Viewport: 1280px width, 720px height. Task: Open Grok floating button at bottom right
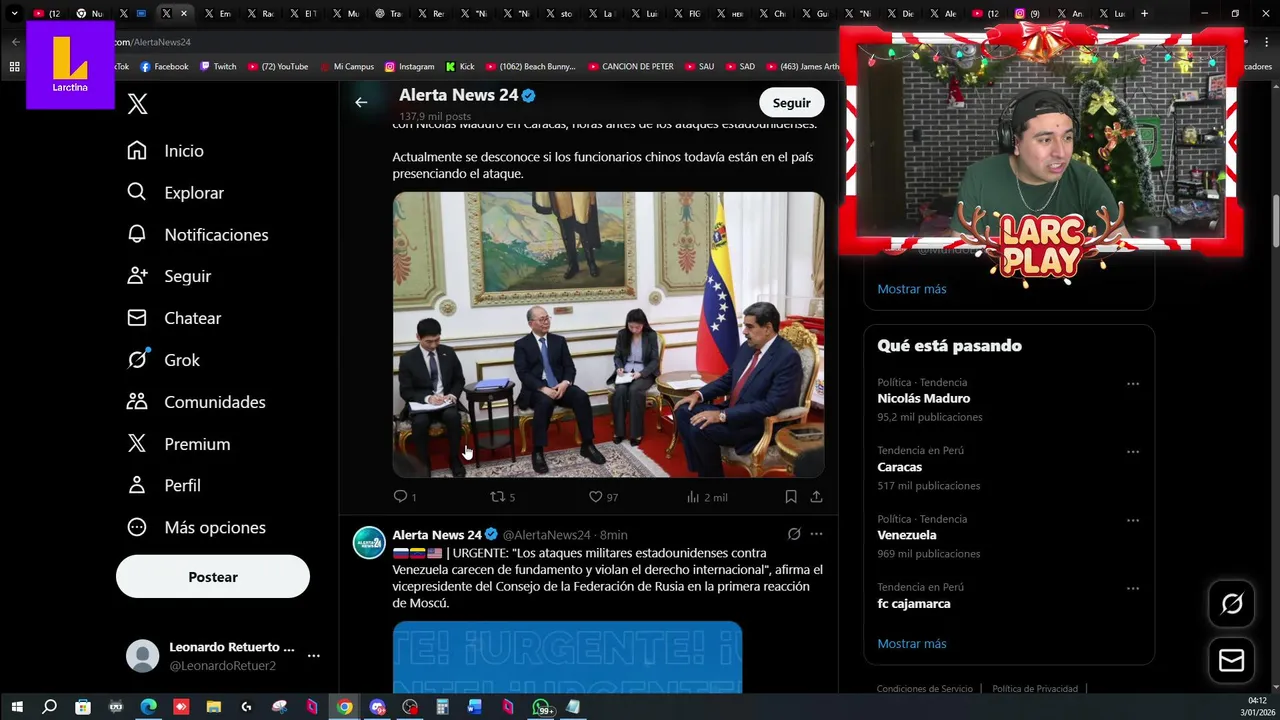(x=1232, y=603)
